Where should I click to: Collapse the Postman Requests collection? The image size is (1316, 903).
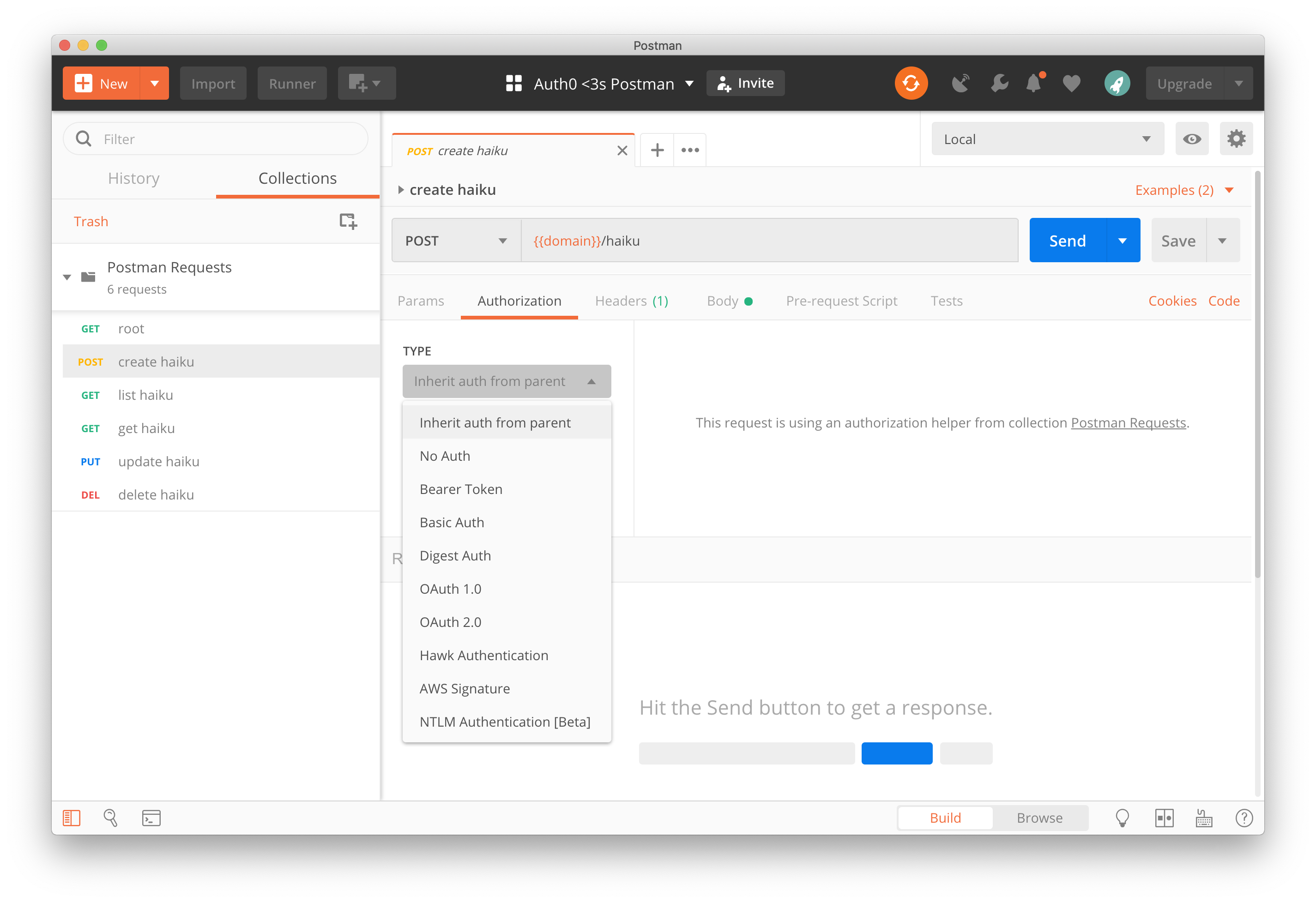pos(67,277)
